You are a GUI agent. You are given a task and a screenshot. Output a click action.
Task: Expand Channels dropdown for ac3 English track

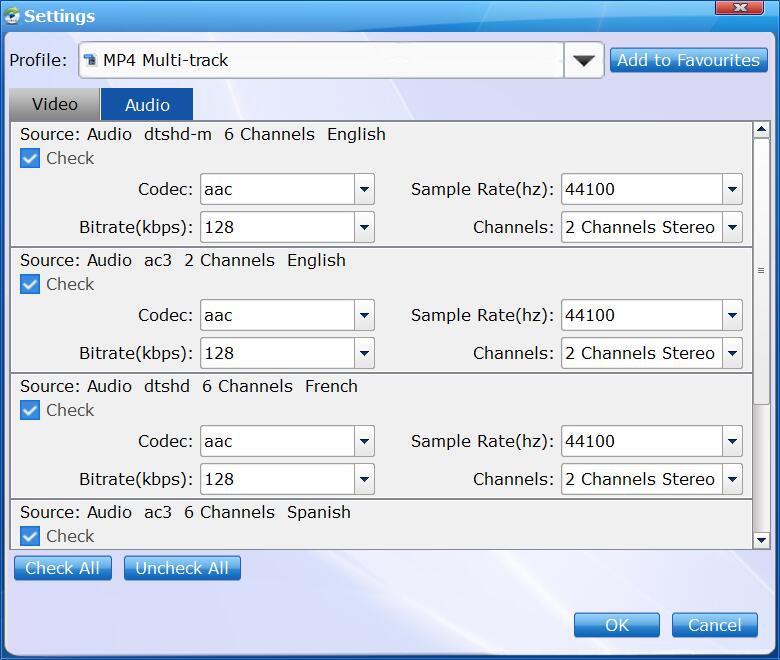coord(732,353)
